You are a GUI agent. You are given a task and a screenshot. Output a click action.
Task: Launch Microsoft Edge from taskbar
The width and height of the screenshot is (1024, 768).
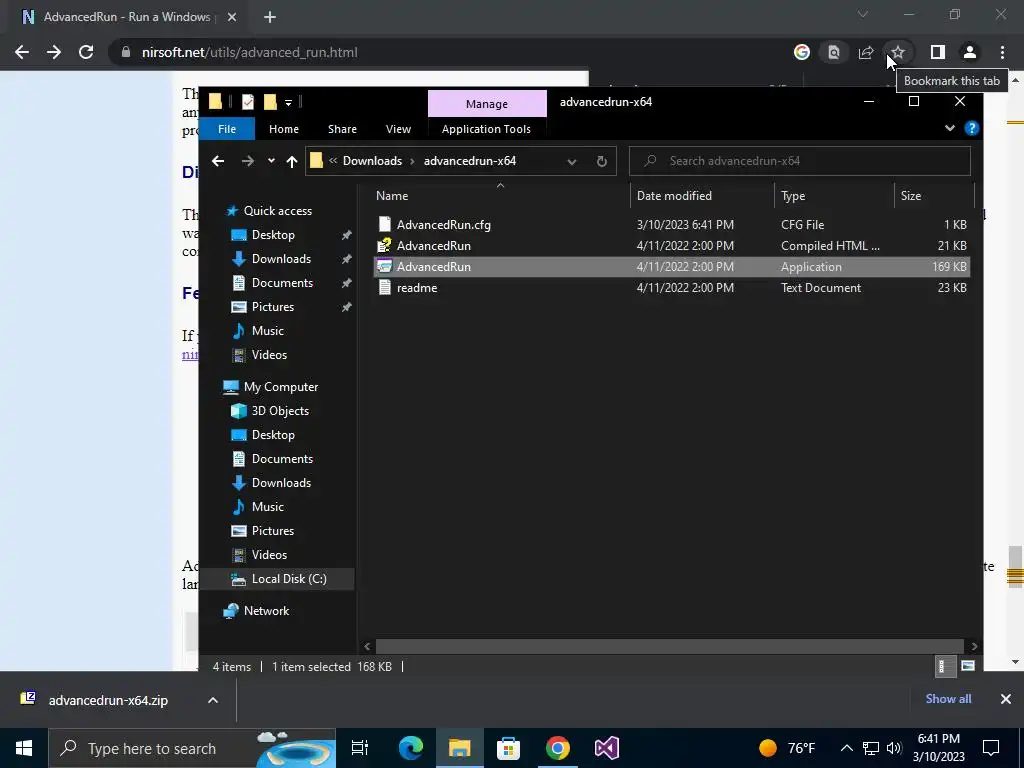point(411,748)
